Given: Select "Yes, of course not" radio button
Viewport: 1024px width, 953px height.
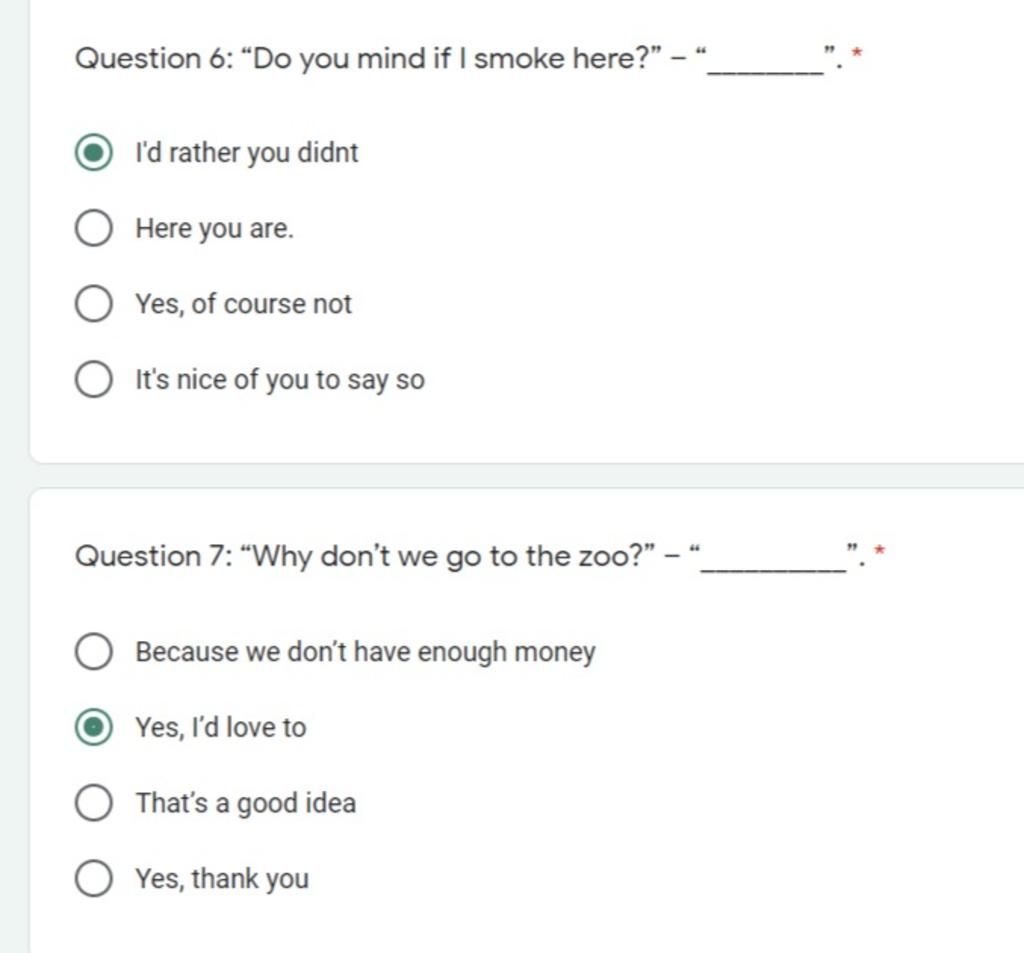Looking at the screenshot, I should [x=93, y=304].
